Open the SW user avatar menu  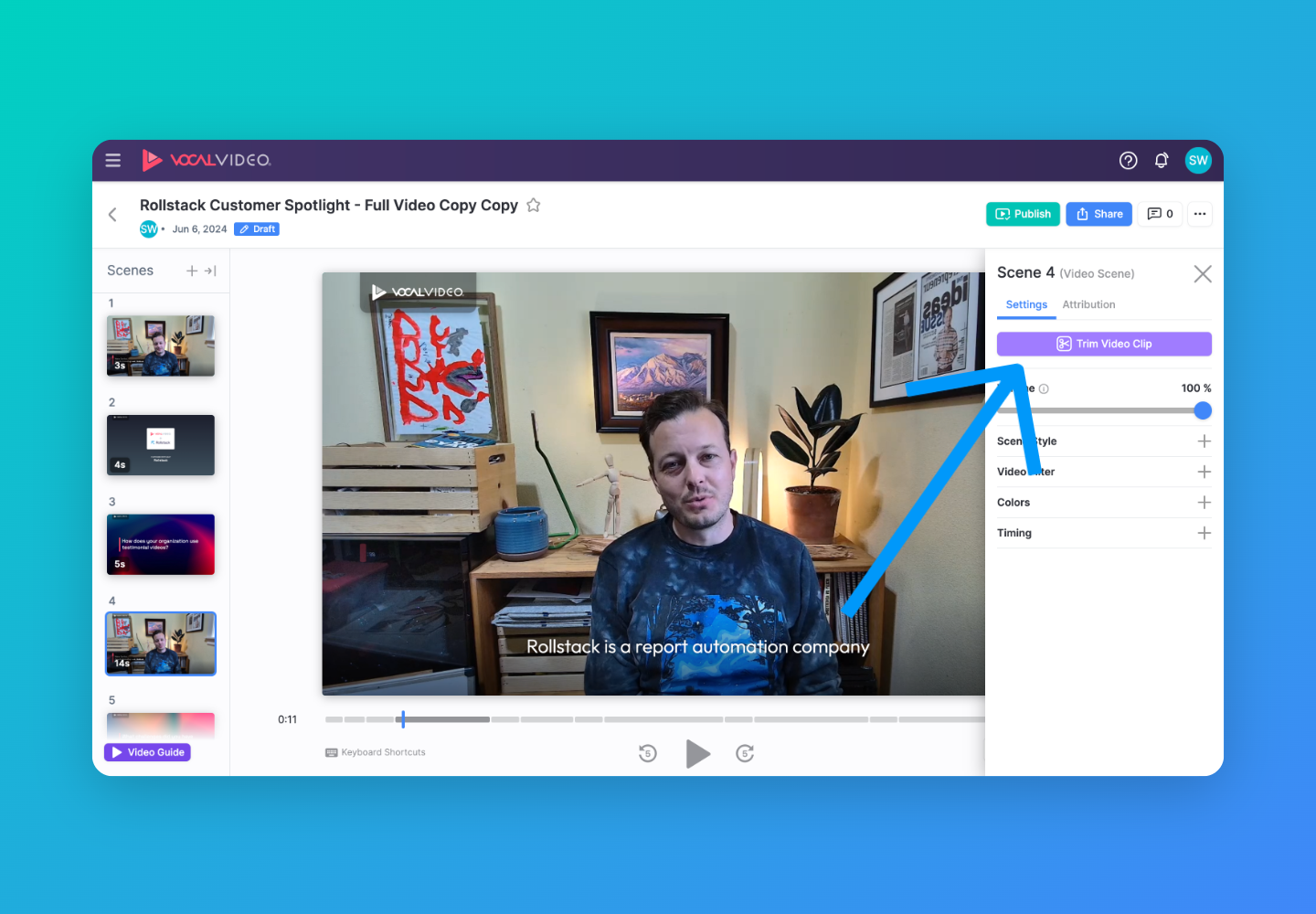click(1198, 160)
